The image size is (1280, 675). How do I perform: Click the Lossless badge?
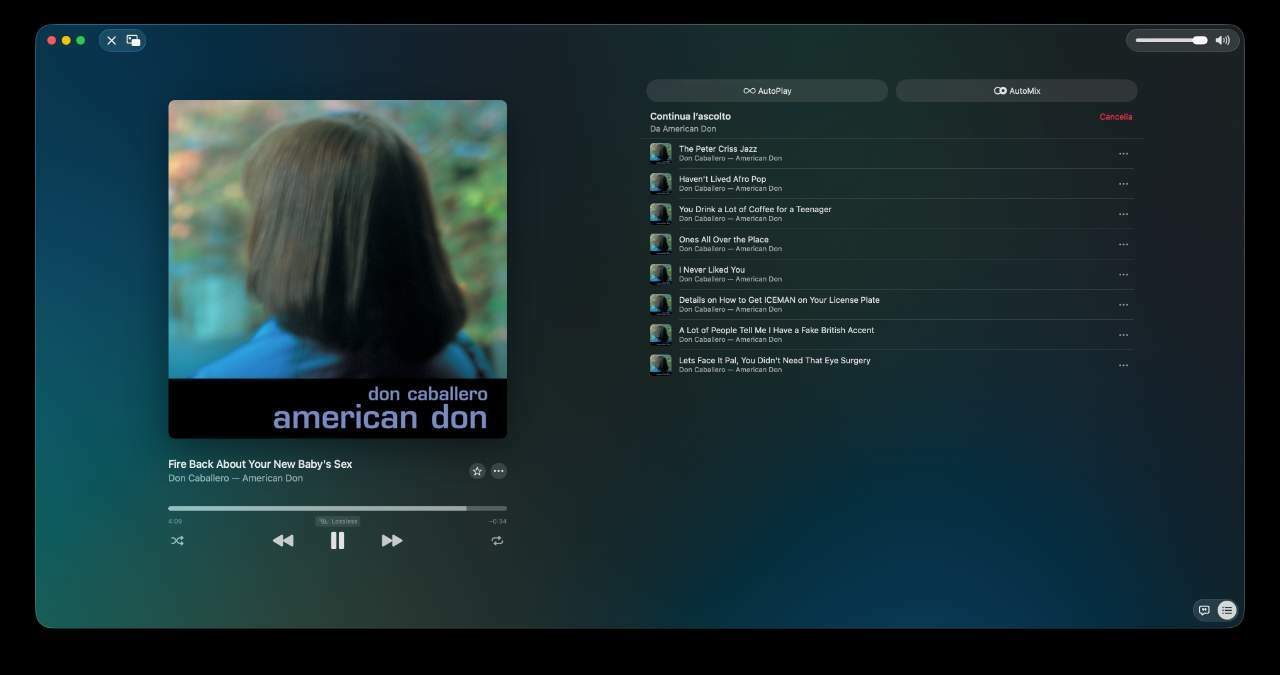(337, 521)
